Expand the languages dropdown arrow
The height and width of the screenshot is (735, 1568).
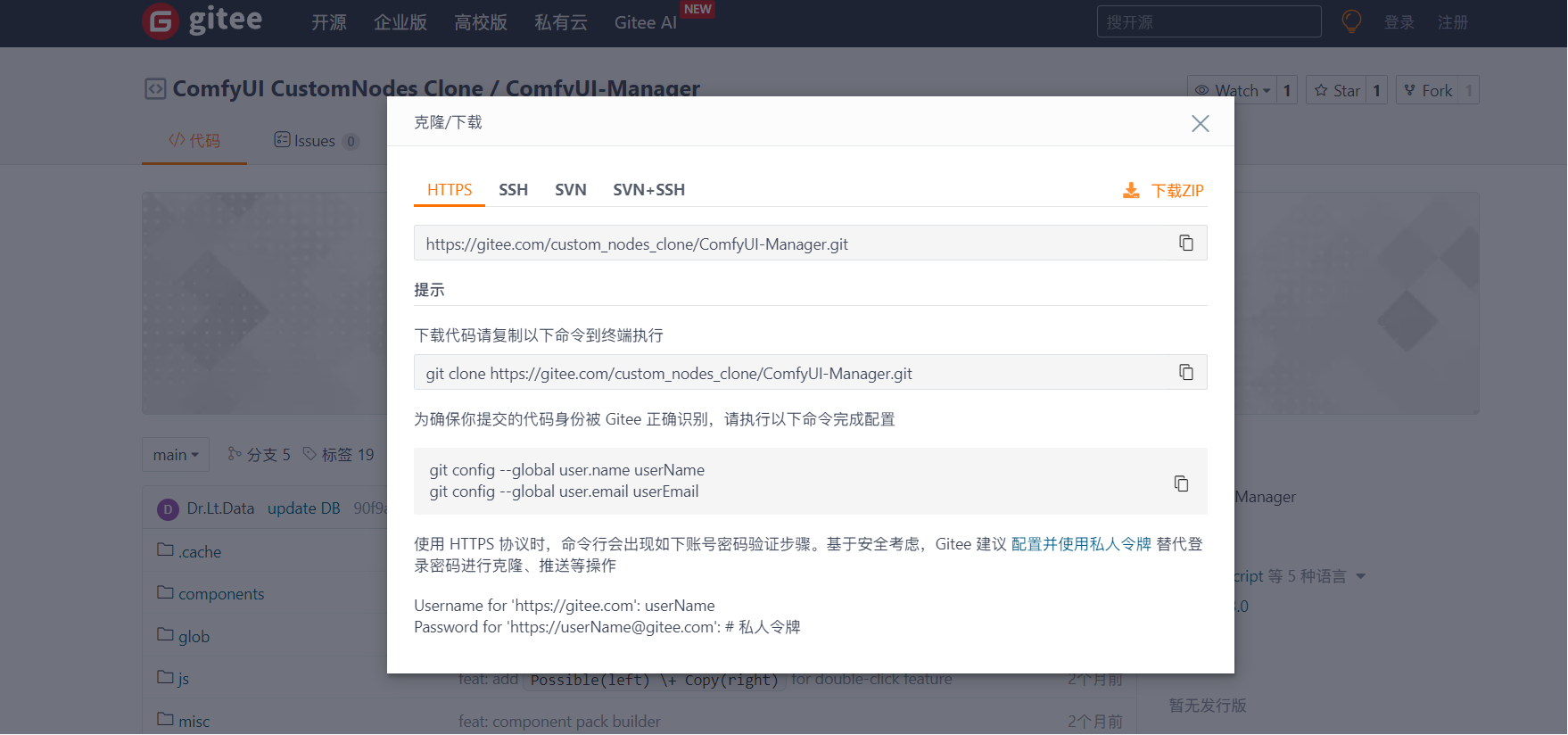[x=1361, y=576]
